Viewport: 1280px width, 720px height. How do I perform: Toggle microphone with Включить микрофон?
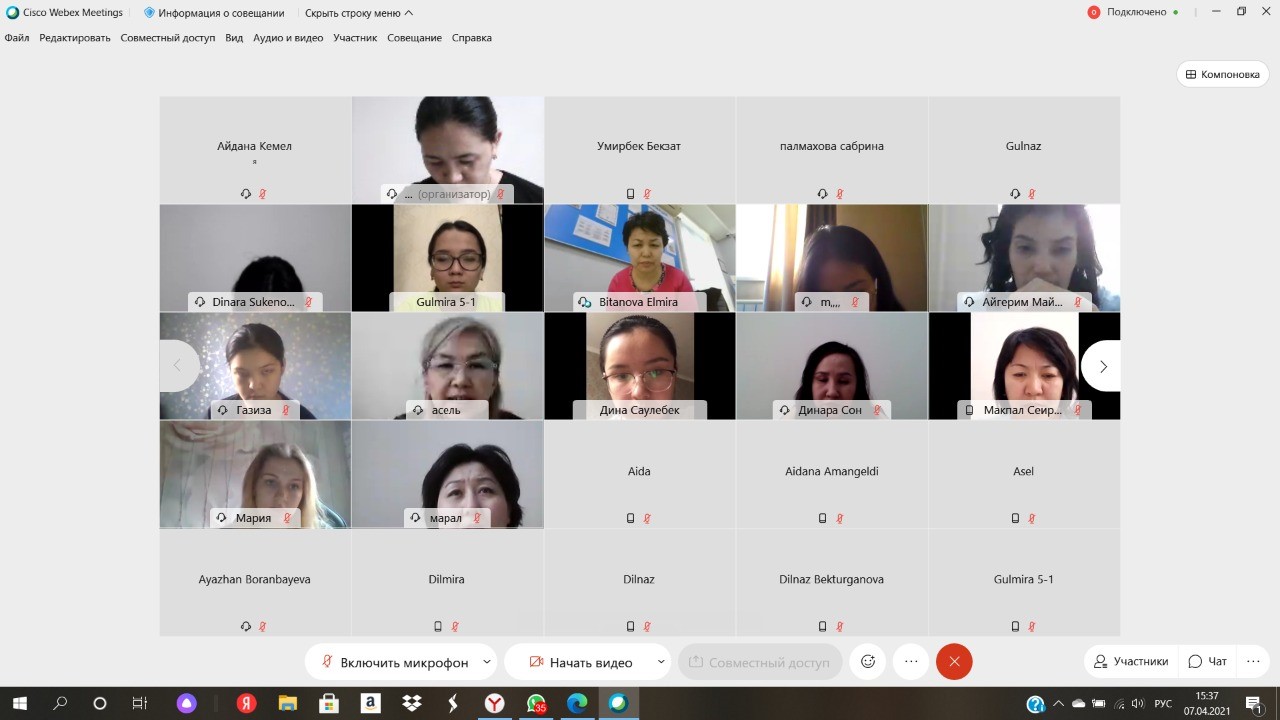click(394, 662)
